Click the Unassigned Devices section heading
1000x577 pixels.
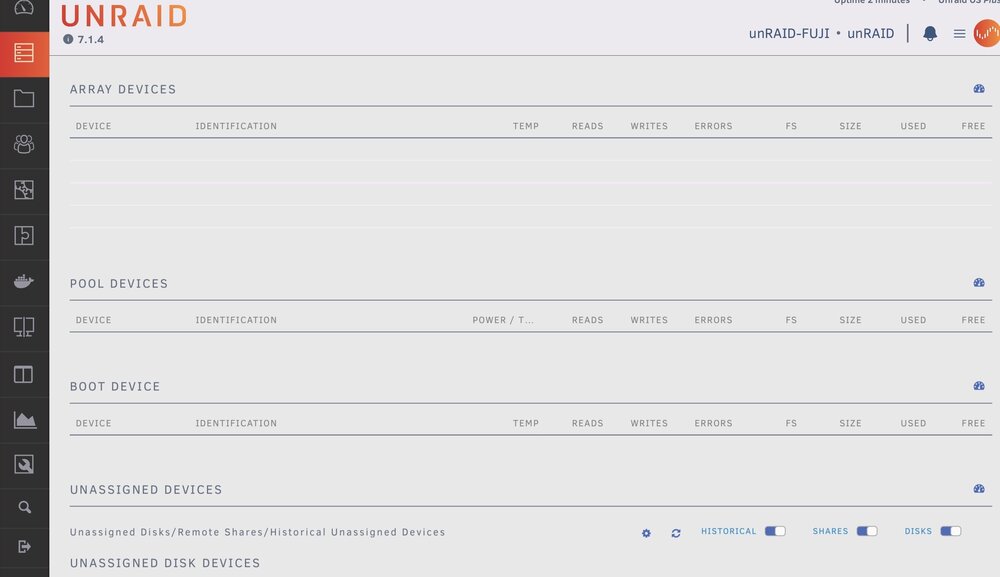146,490
